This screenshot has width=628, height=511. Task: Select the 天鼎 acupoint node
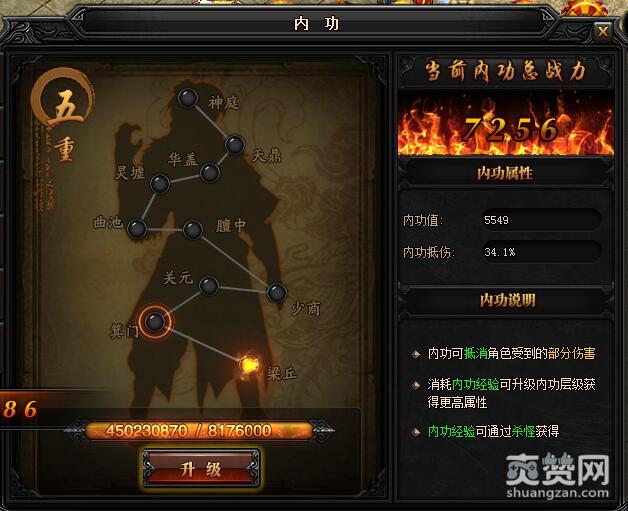pos(235,145)
